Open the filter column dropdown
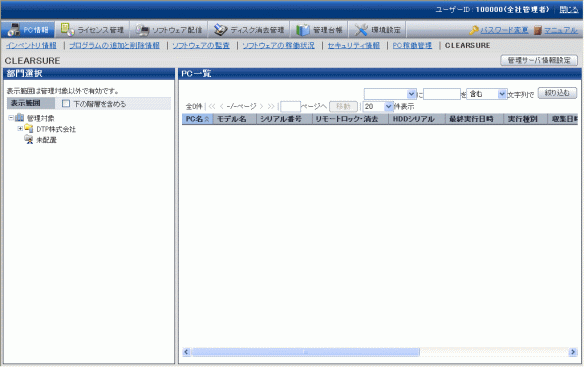This screenshot has height=367, width=584. pos(390,94)
